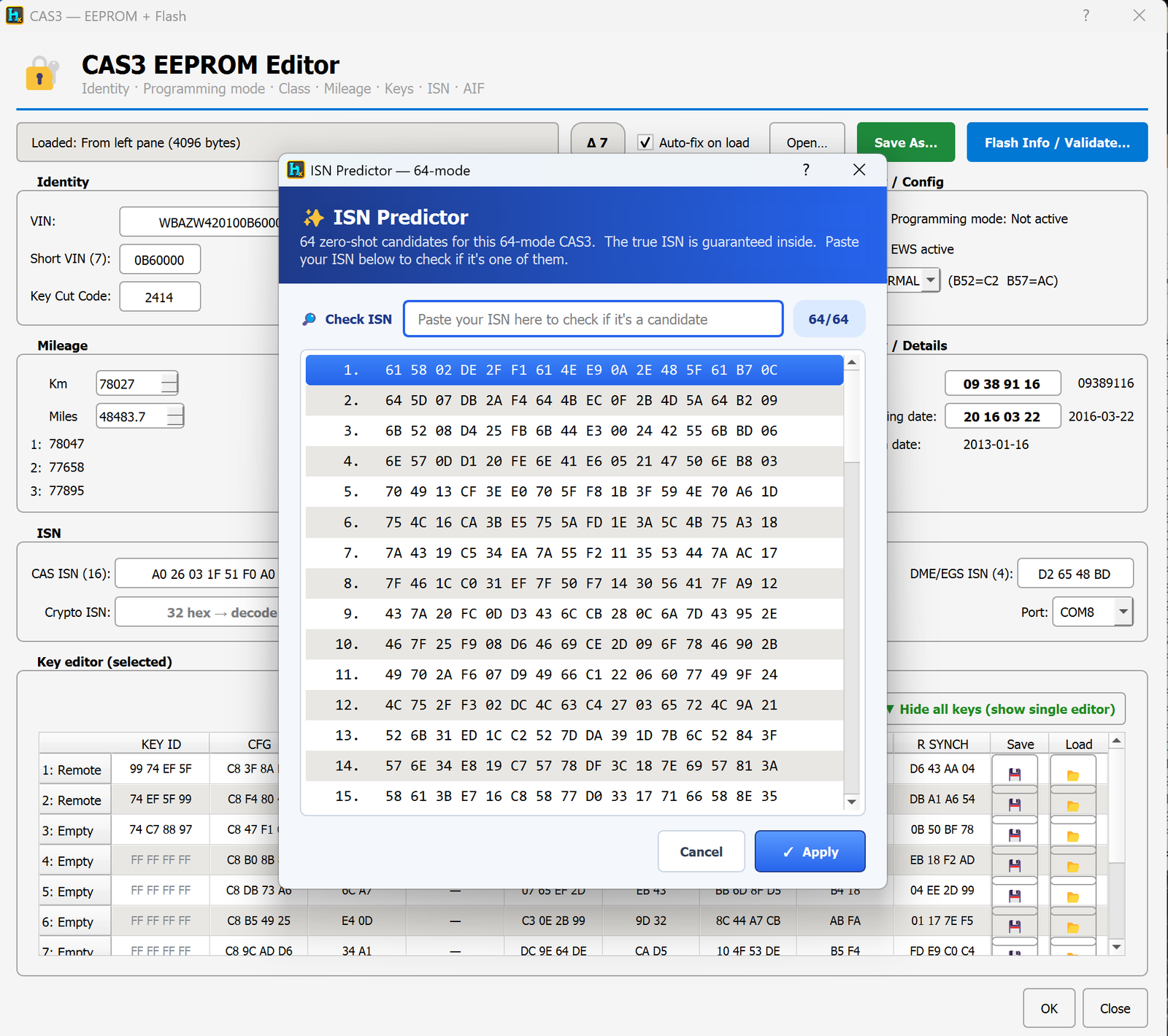
Task: Click the app icon in ISN Predictor title bar
Action: (296, 170)
